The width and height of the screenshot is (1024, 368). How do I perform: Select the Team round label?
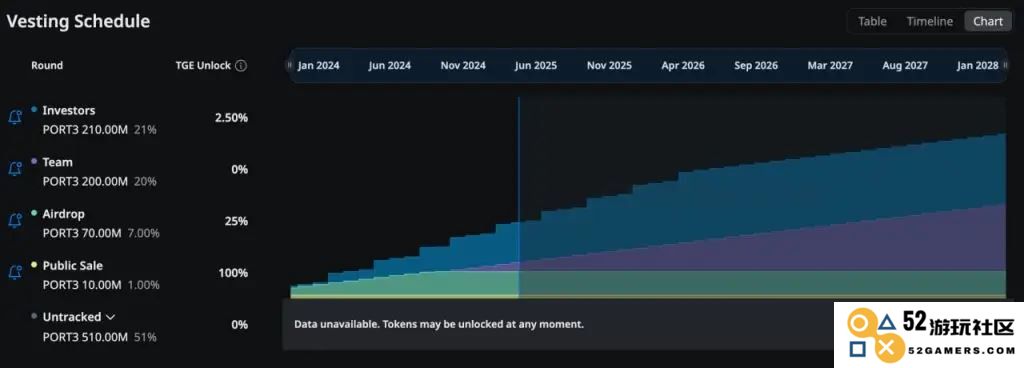click(57, 162)
